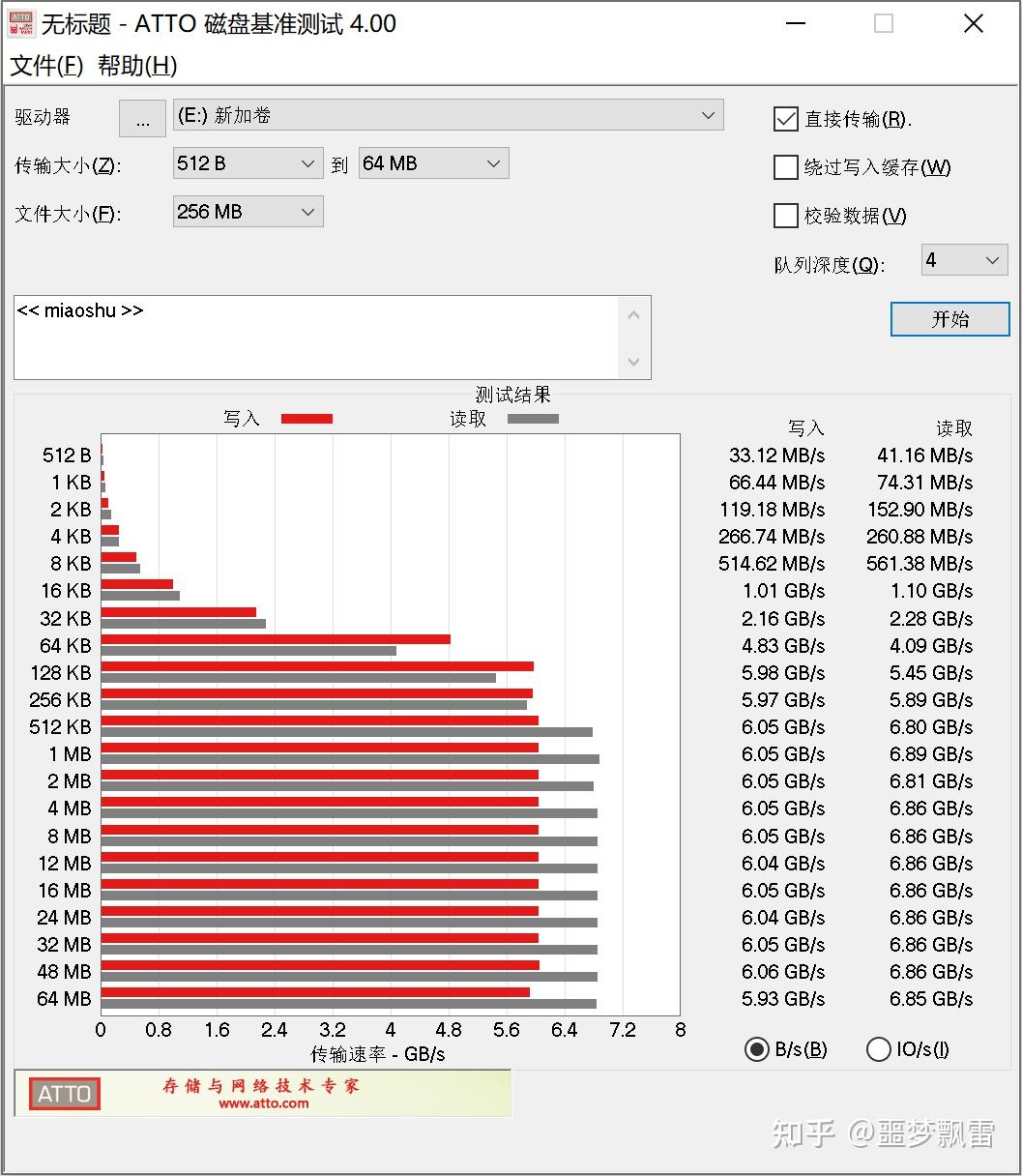
Task: Enable the 校验数据(V) option
Action: 786,216
